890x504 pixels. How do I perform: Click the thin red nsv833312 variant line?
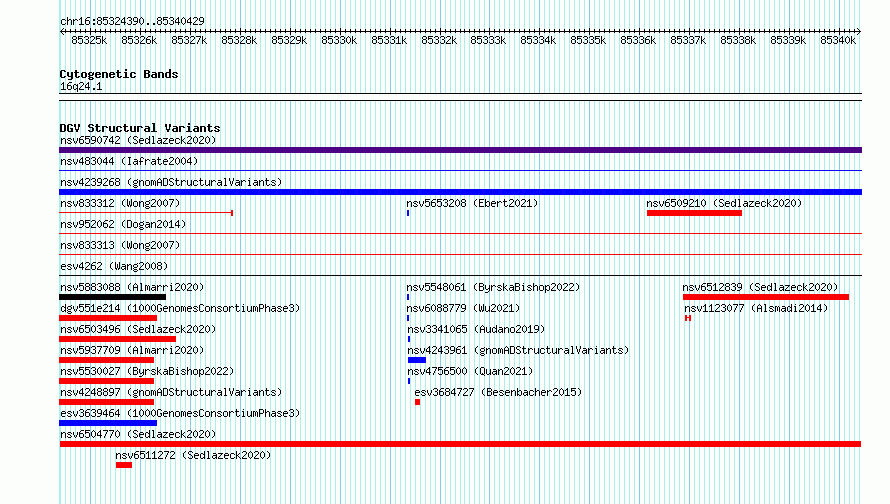[146, 213]
